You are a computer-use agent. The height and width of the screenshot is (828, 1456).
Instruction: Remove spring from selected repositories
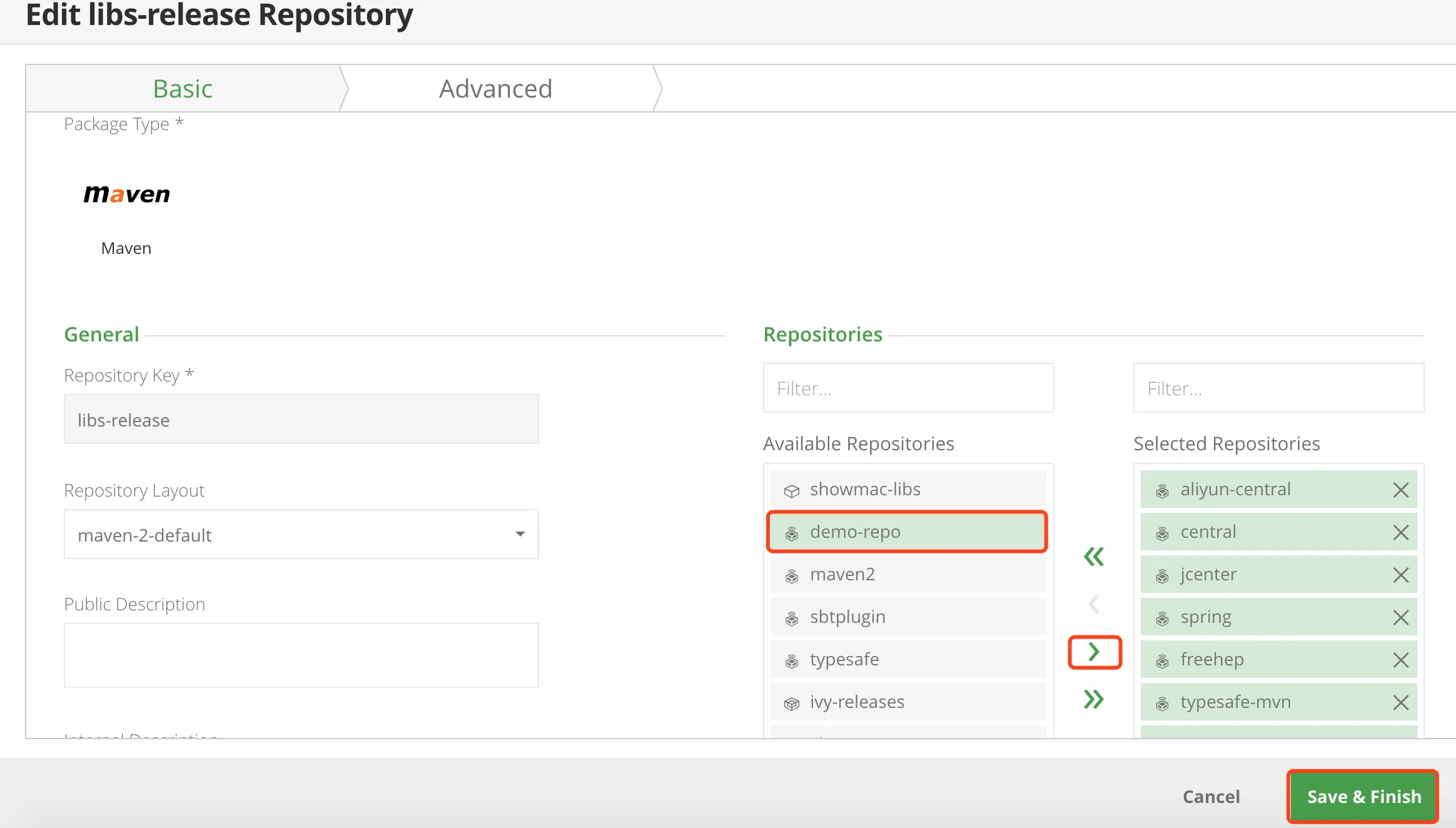(1401, 617)
